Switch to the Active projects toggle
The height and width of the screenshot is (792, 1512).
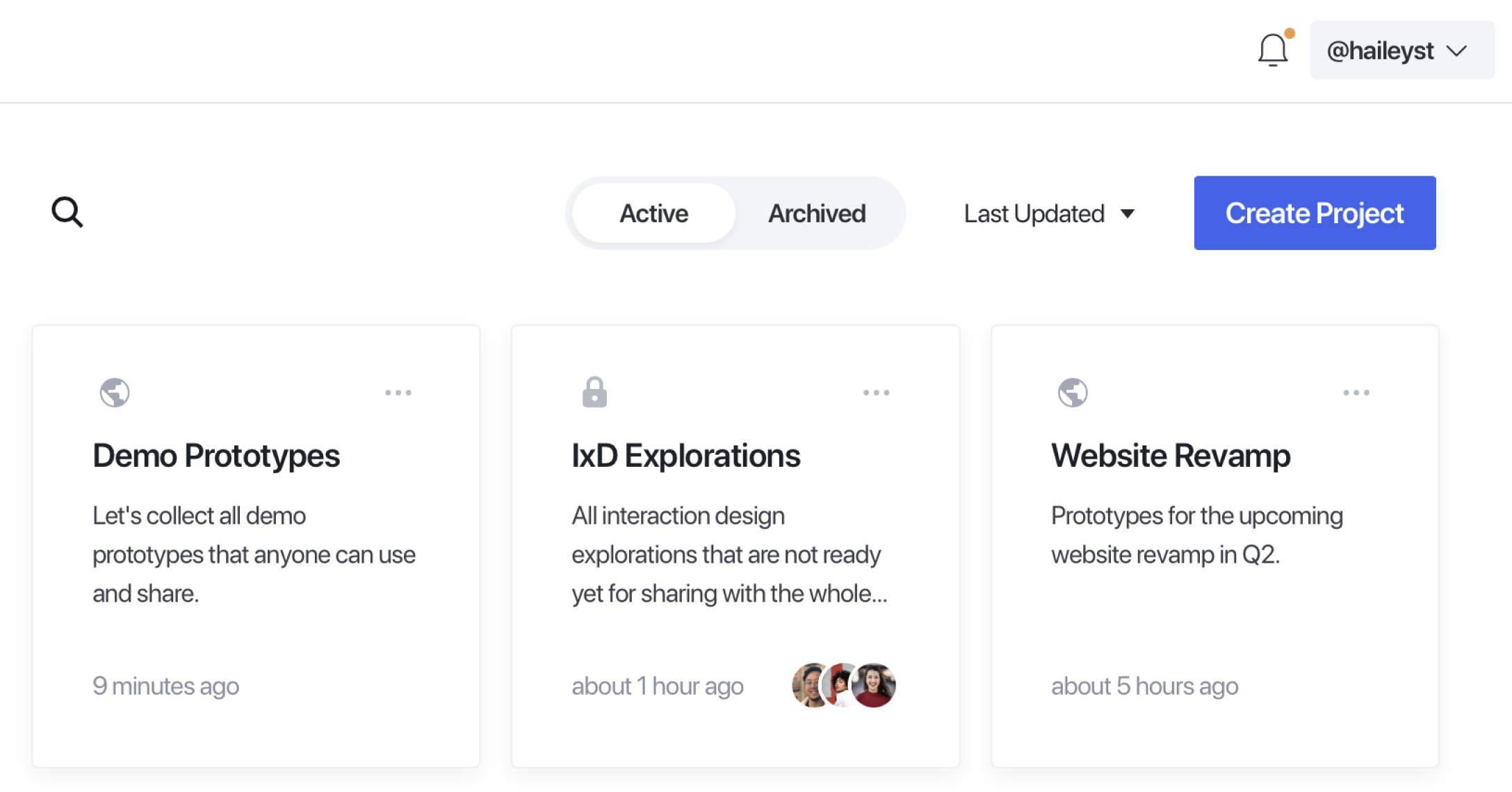653,213
